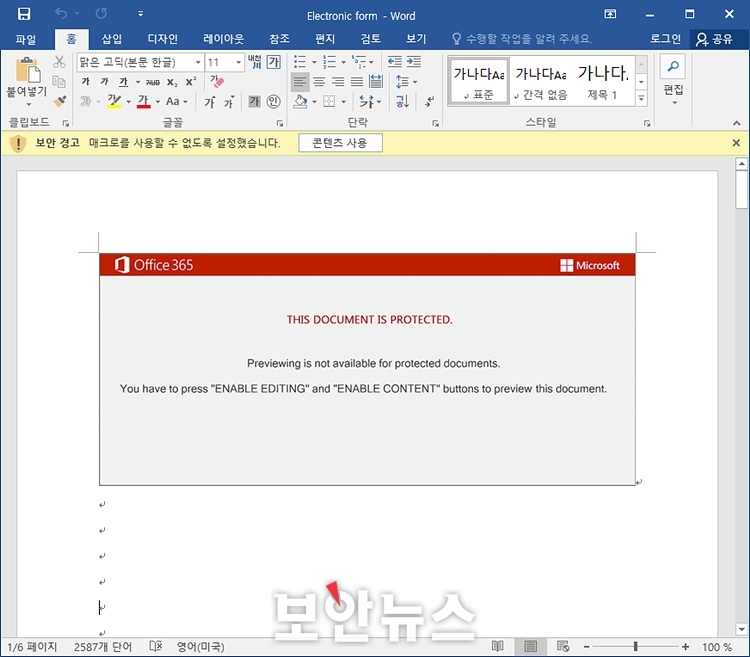Click the Clear Formatting eraser icon

pyautogui.click(x=217, y=81)
